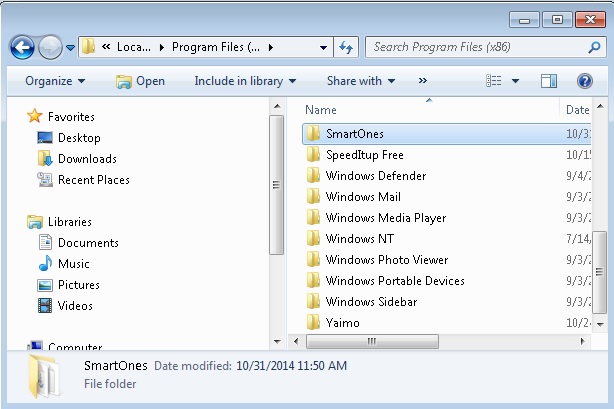Toggle the preview pane button

point(549,81)
